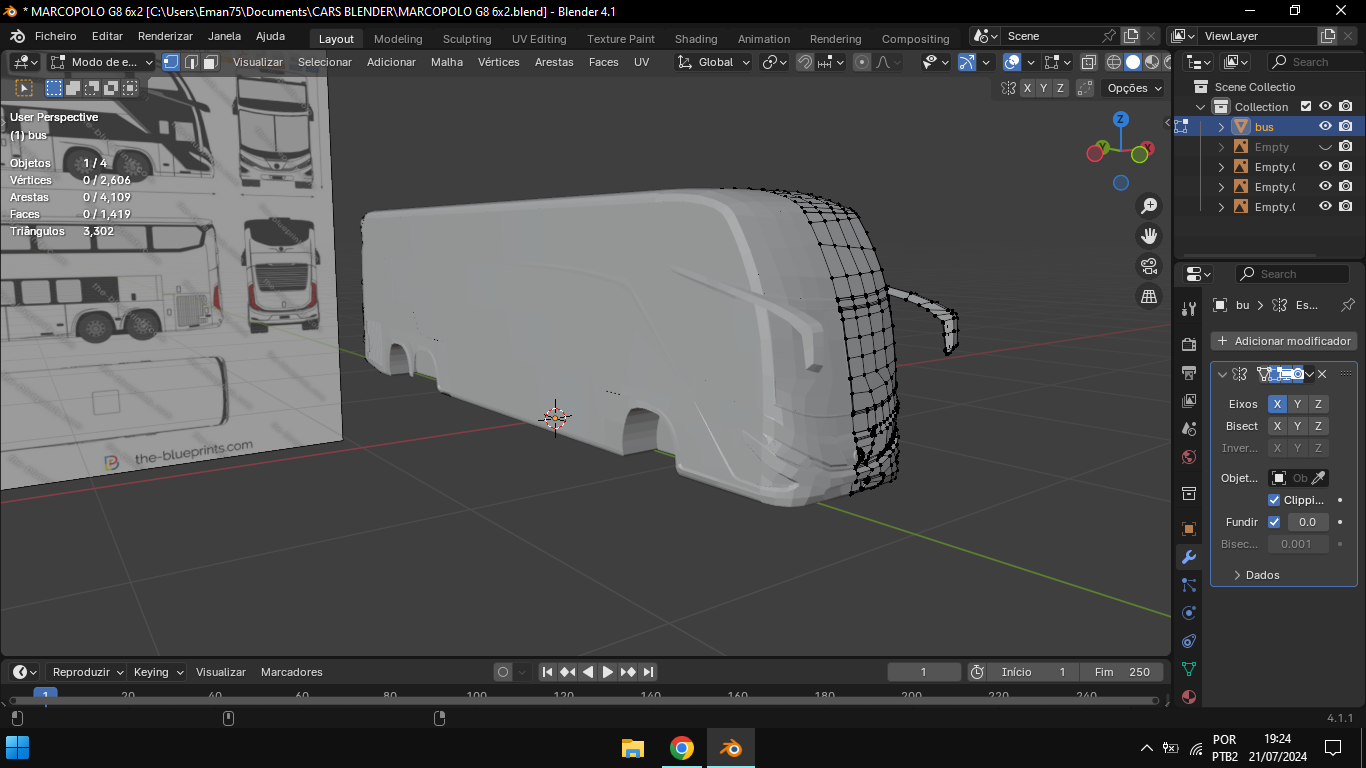Collapse the Collection in outliner
The image size is (1366, 768).
pos(1201,107)
